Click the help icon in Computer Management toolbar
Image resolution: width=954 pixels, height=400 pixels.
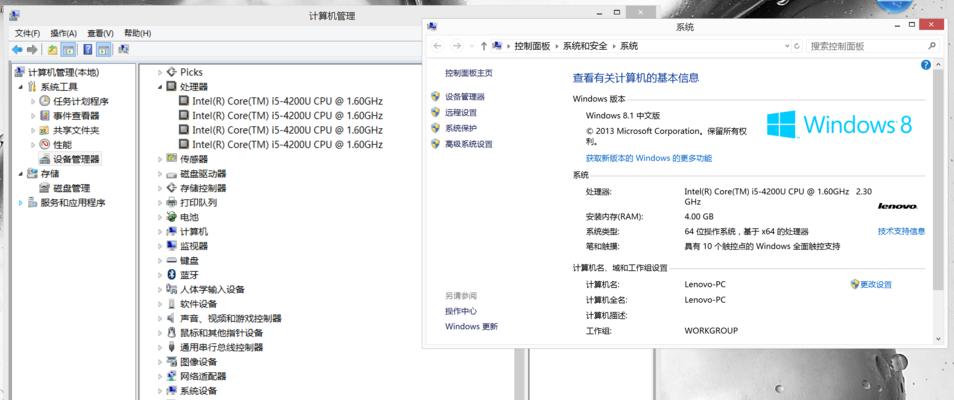click(88, 49)
